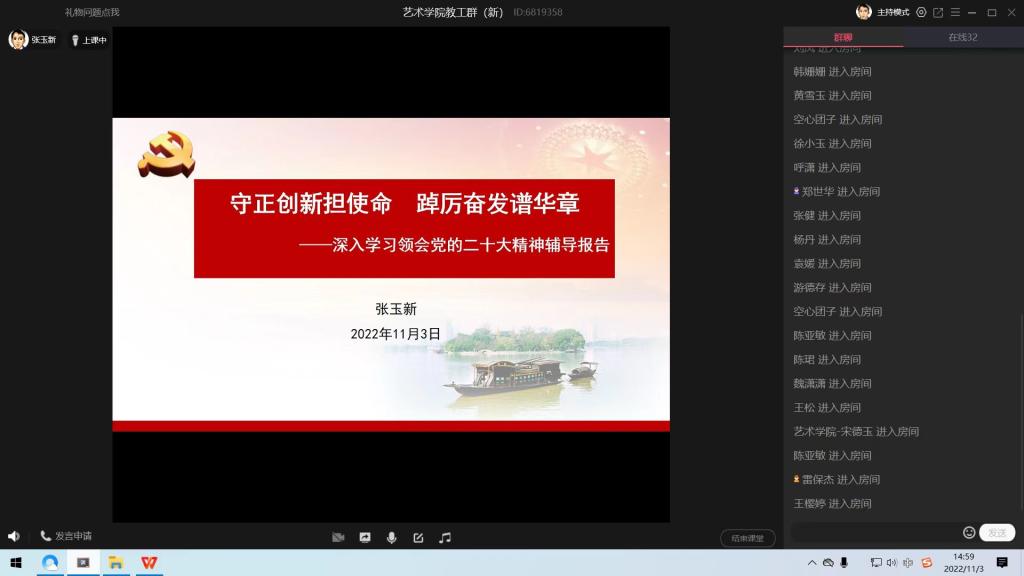Click the music note icon
The image size is (1024, 576).
tap(445, 537)
